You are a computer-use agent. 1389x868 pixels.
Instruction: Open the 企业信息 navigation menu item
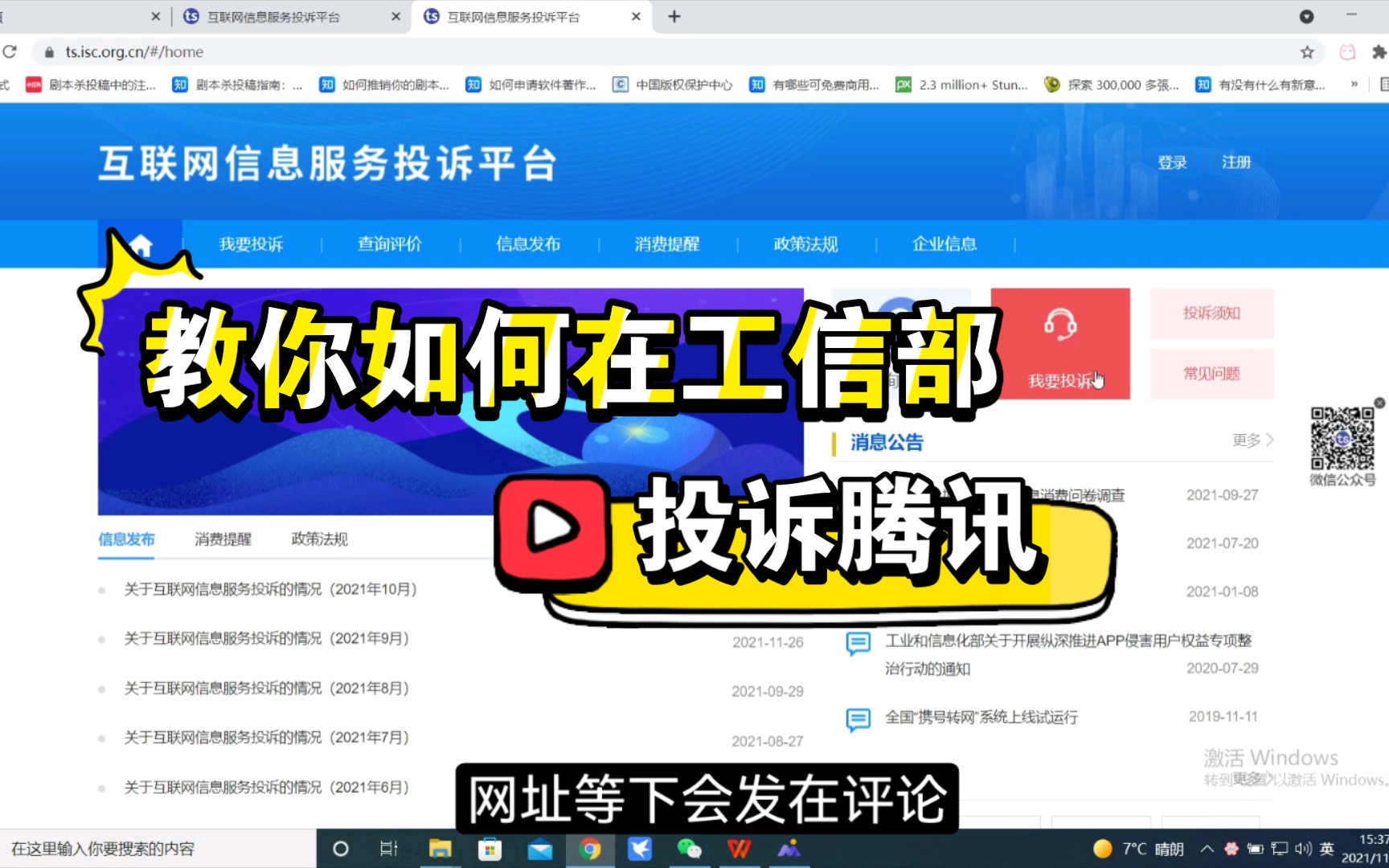click(x=944, y=244)
